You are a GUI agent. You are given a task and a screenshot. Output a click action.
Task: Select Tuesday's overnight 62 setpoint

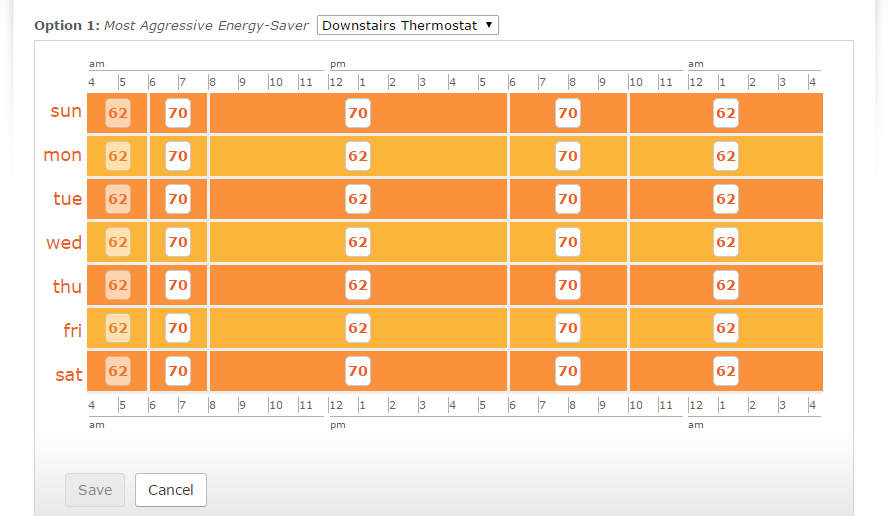[726, 199]
